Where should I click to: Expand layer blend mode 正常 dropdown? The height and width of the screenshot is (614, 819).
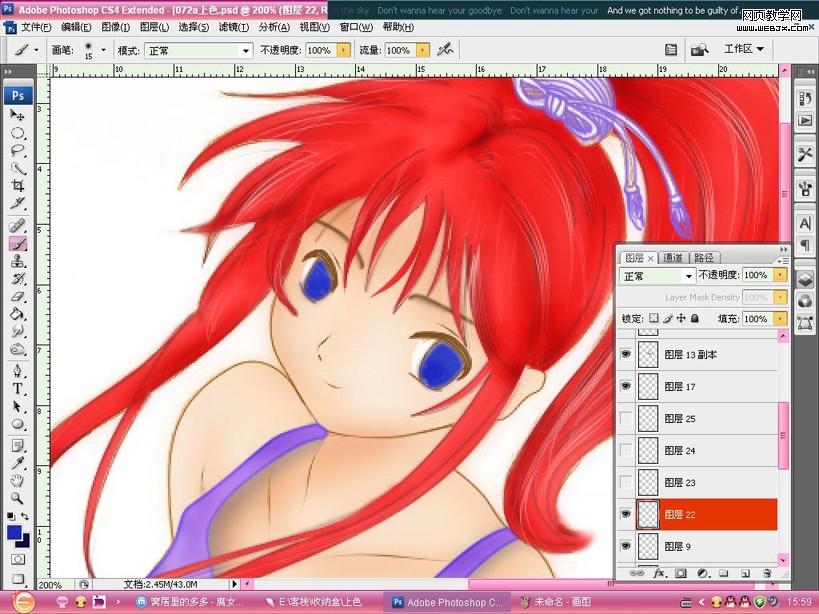[657, 275]
